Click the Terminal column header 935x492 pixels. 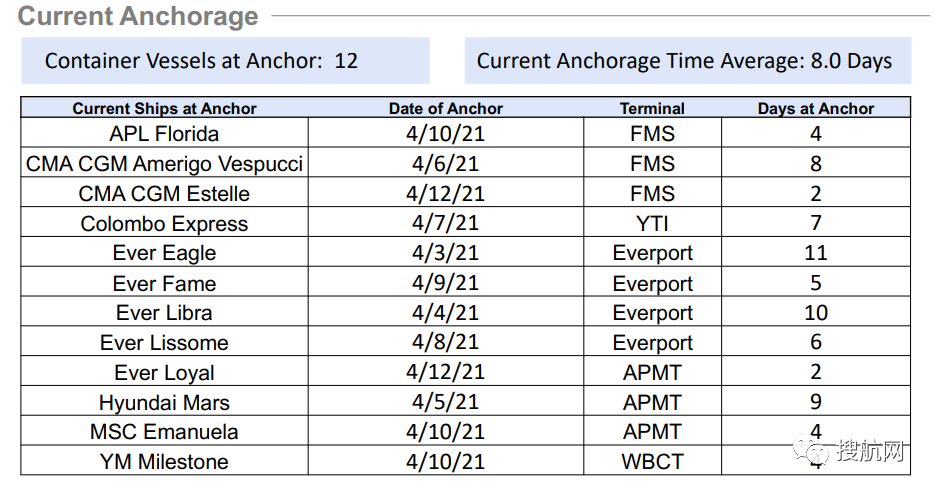point(652,109)
